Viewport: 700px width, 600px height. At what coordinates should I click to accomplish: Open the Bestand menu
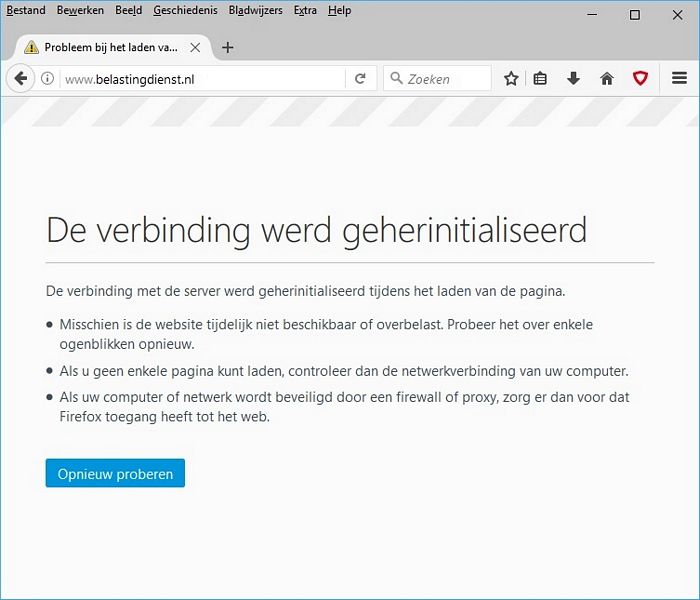pos(26,11)
